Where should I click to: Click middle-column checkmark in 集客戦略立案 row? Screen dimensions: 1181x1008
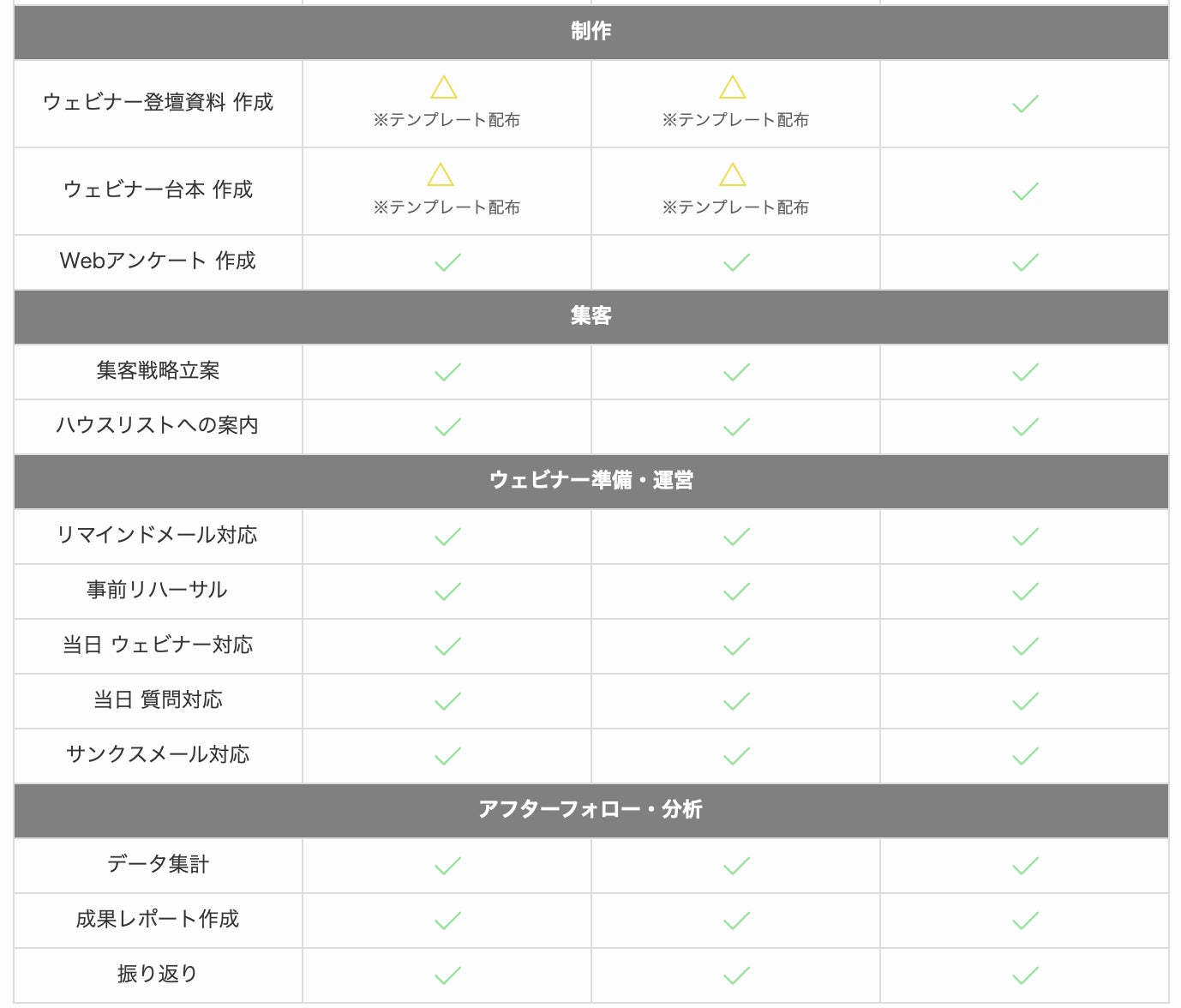(x=736, y=372)
